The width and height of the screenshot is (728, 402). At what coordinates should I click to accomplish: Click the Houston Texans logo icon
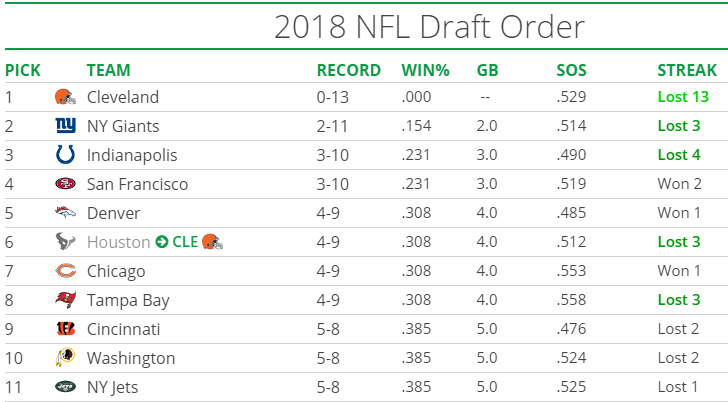click(65, 243)
